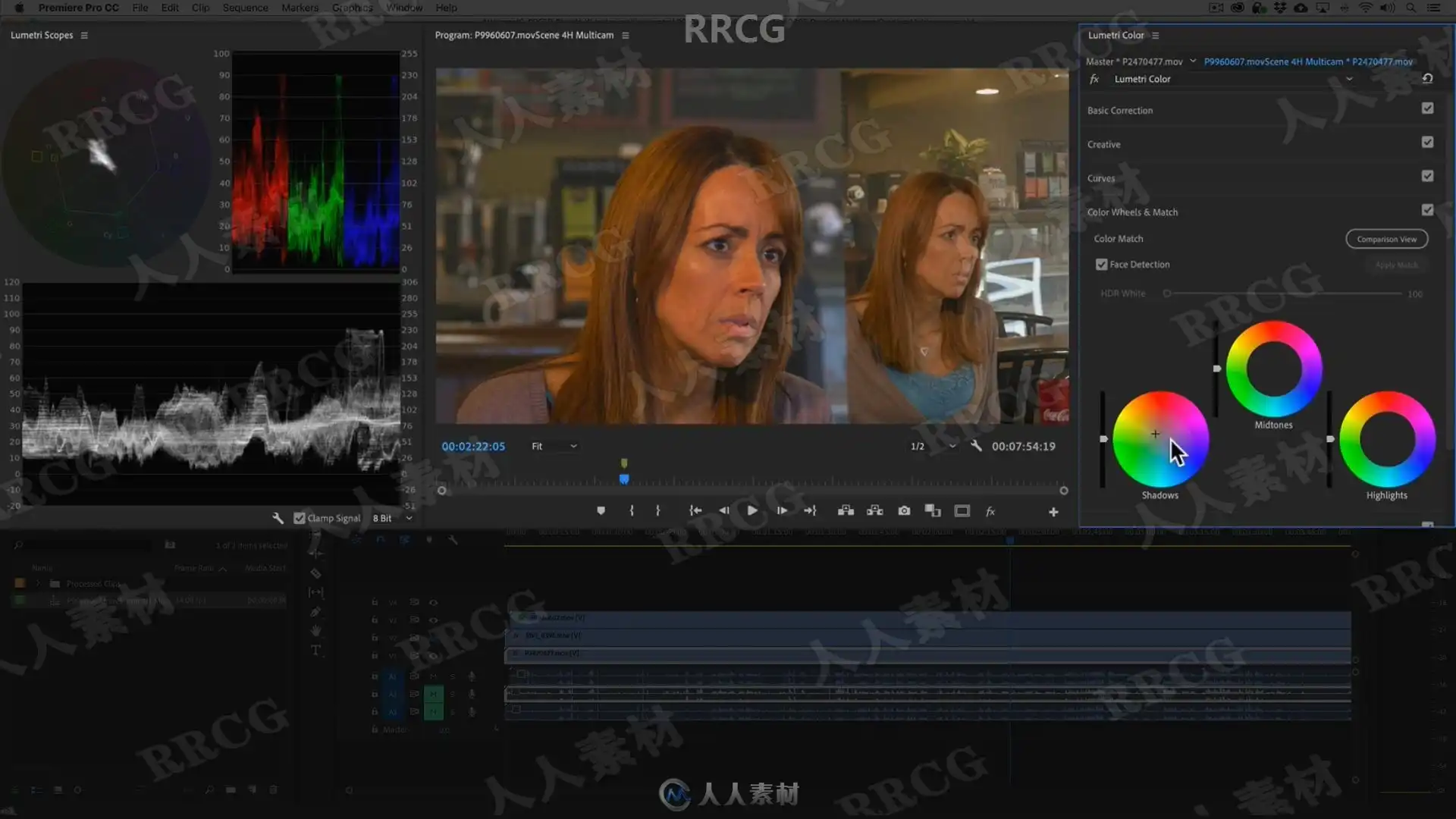Screen dimensions: 1456x819
Task: Click the Shadows color wheel
Action: pos(1159,439)
